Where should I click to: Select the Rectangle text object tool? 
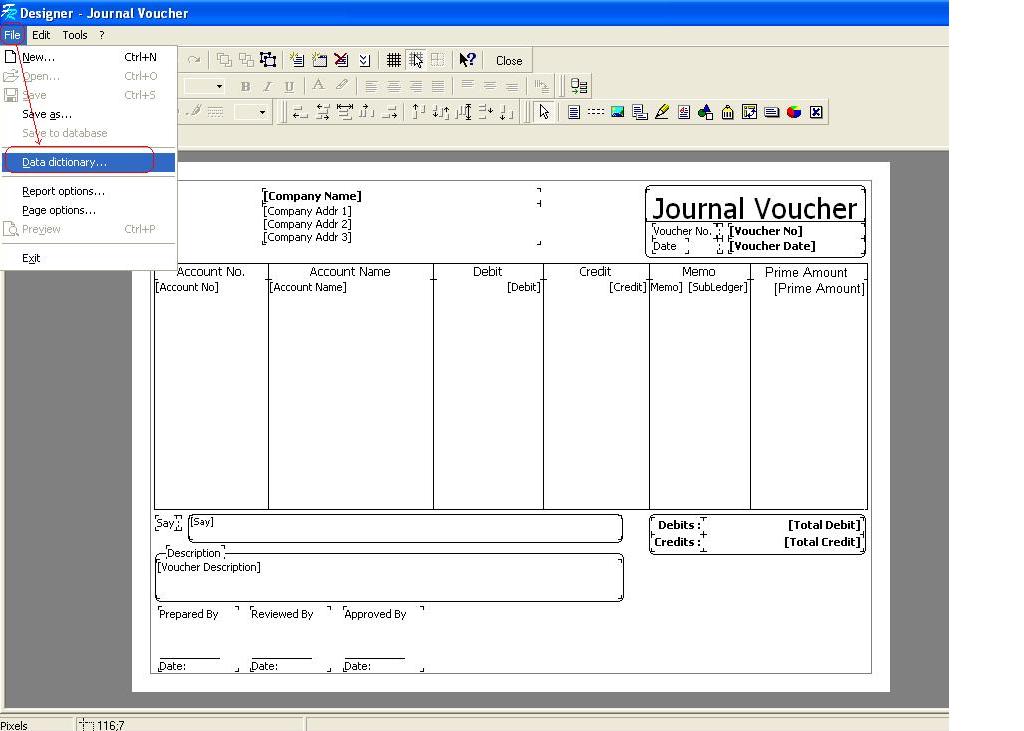[573, 112]
